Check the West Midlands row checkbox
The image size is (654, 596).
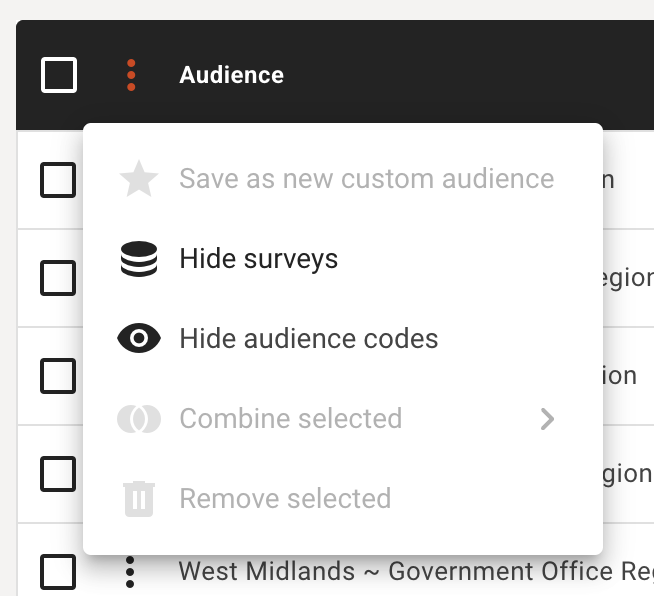tap(58, 572)
